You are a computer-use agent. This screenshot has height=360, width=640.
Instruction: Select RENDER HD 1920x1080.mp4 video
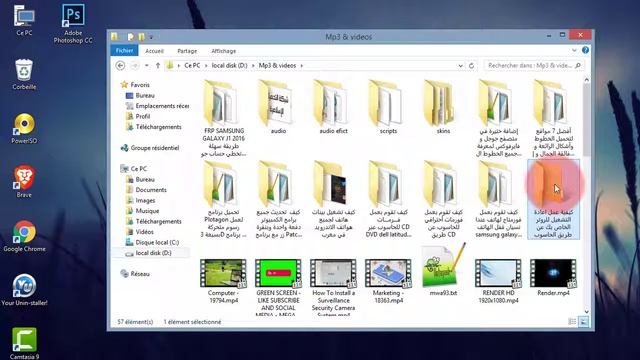click(x=498, y=281)
